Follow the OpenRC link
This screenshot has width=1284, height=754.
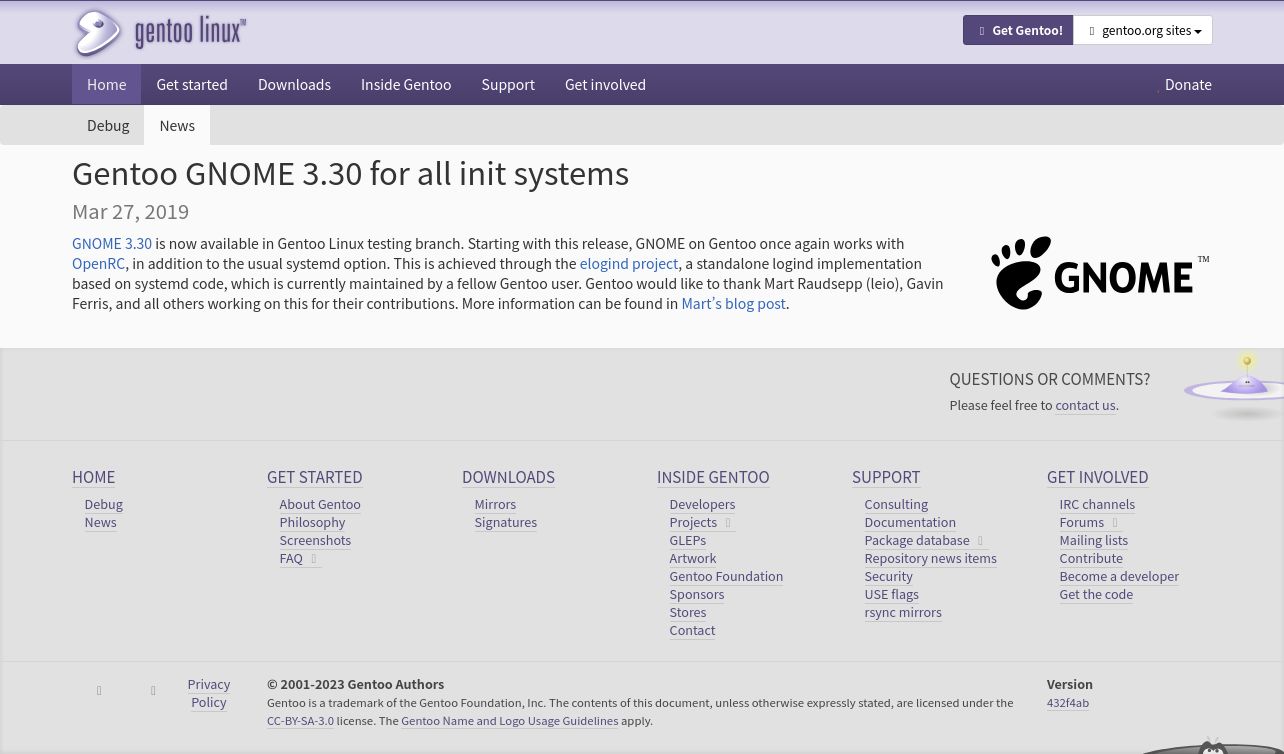[x=98, y=263]
